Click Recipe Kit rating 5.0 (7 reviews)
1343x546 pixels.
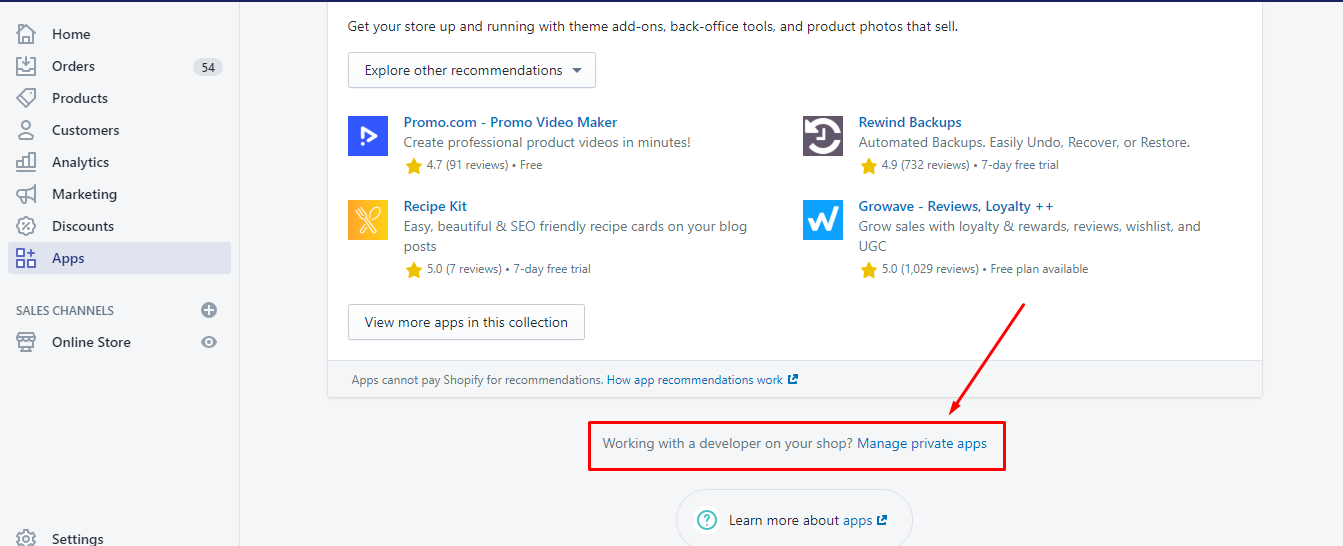click(464, 269)
